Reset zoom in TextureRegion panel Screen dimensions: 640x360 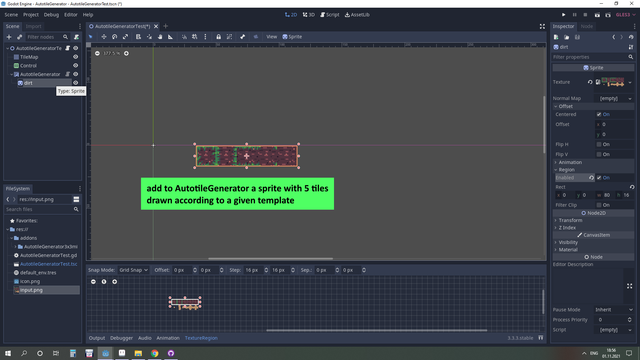[x=104, y=282]
